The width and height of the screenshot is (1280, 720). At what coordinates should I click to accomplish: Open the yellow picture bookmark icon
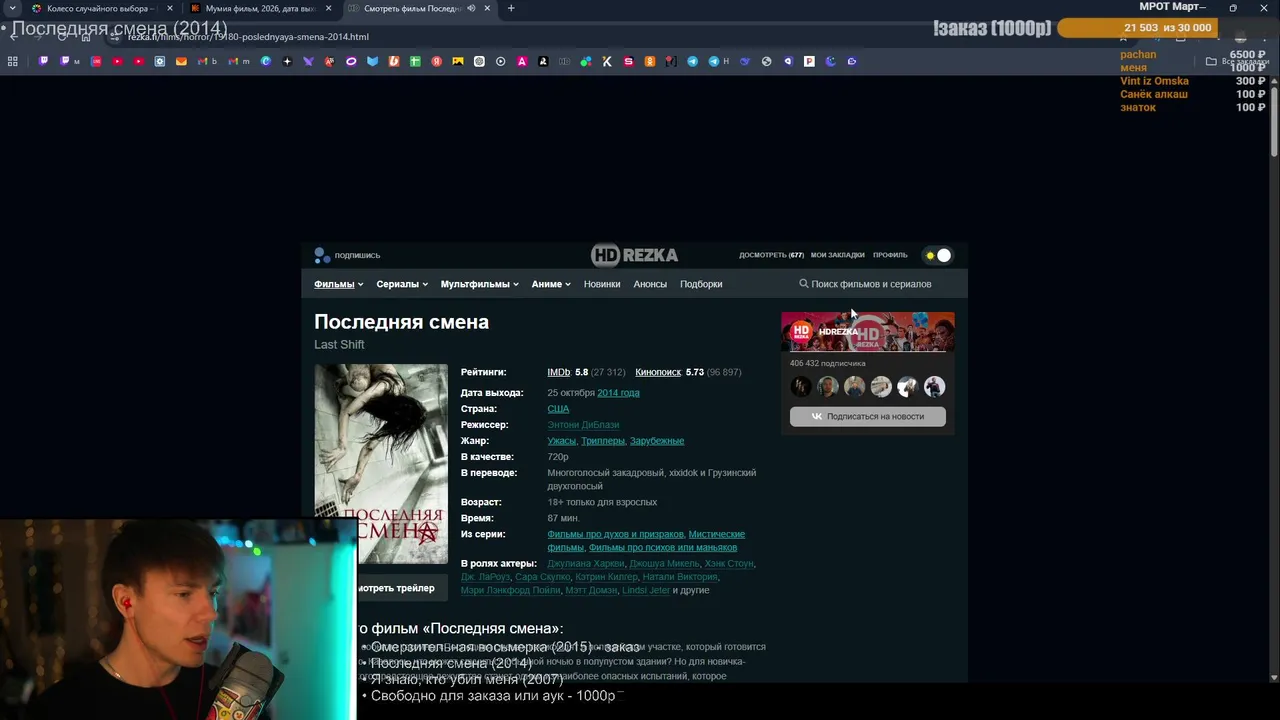point(458,61)
